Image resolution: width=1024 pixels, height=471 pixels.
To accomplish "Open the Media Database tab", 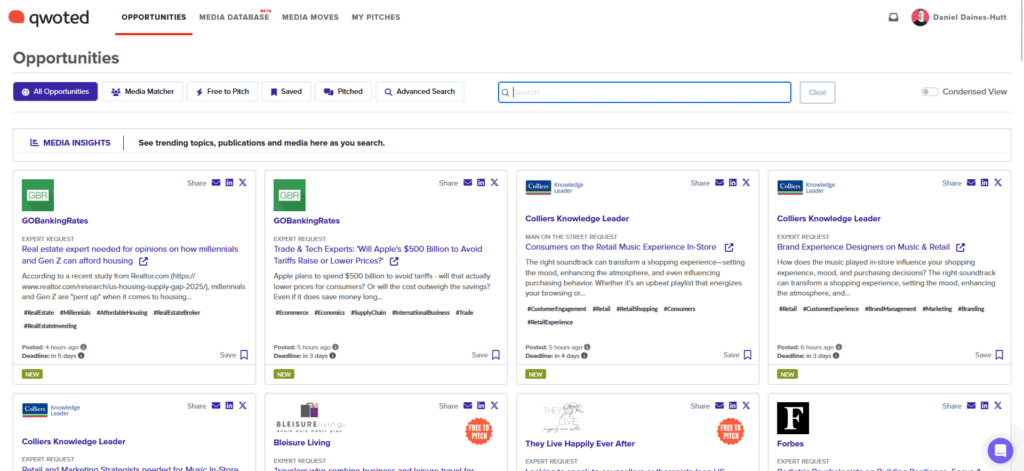I will [234, 18].
